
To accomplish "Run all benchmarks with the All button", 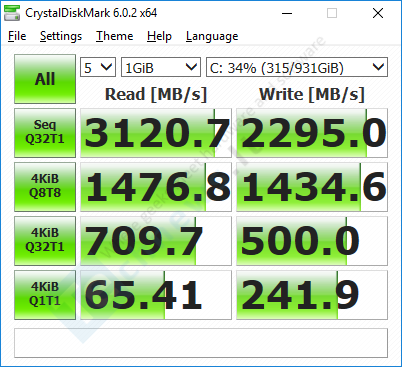I will pos(45,79).
